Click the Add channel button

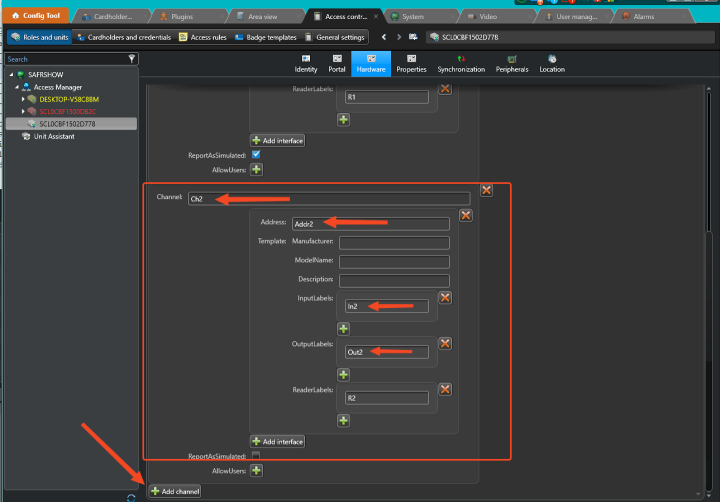(x=175, y=491)
